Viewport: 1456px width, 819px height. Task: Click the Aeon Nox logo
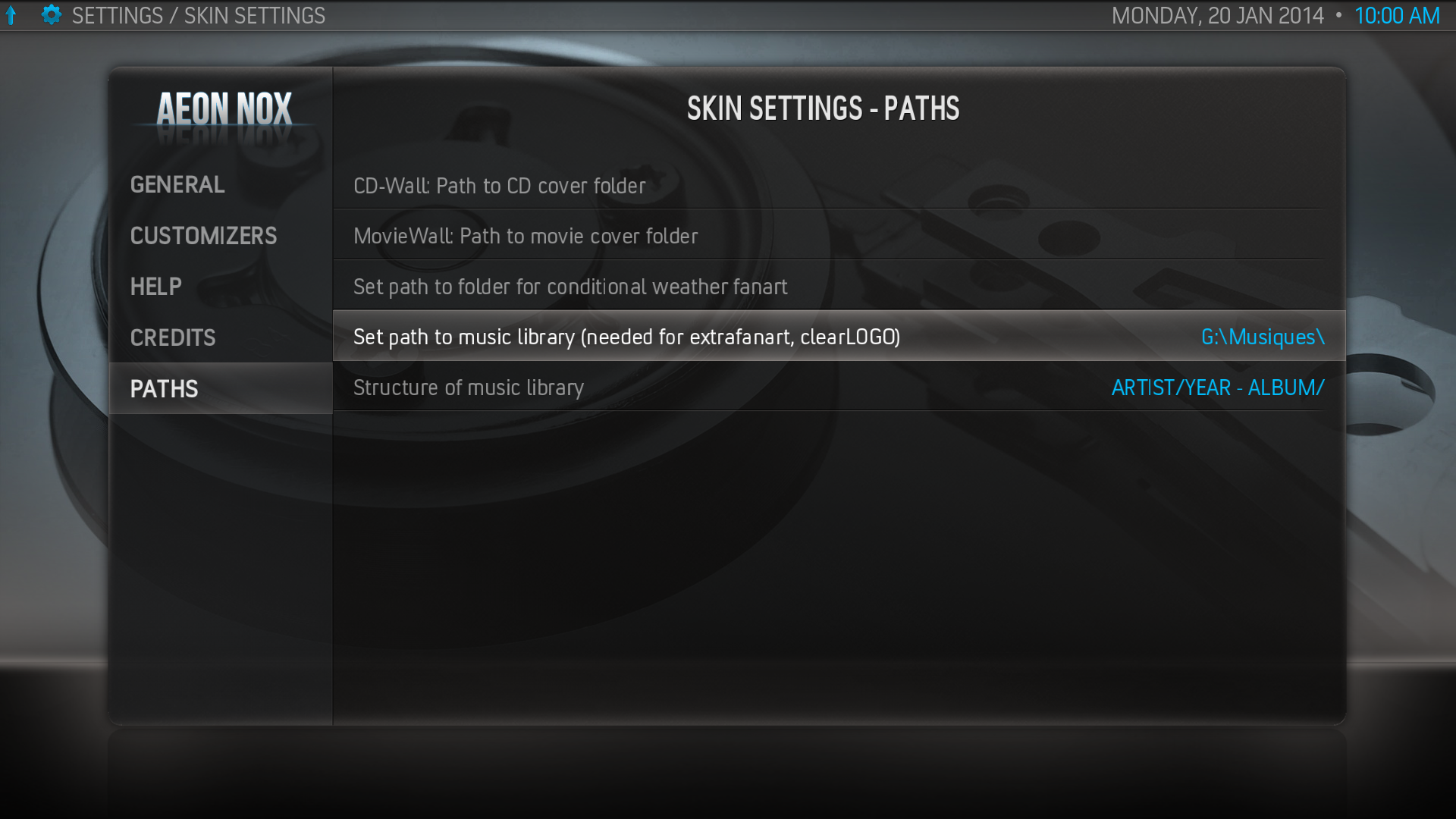(224, 110)
